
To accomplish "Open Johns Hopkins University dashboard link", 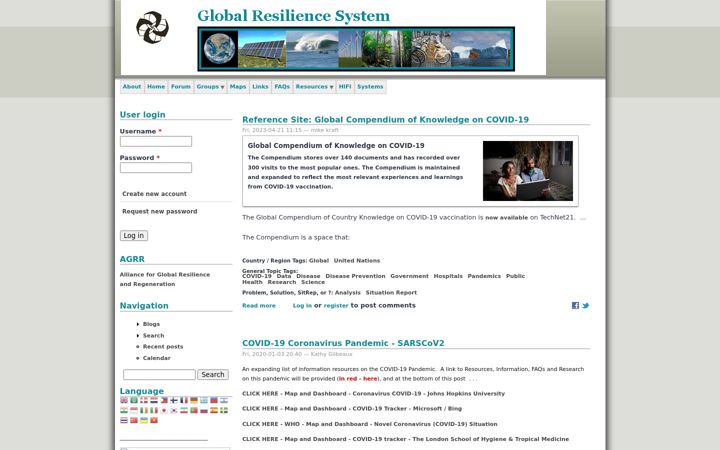I will [373, 394].
